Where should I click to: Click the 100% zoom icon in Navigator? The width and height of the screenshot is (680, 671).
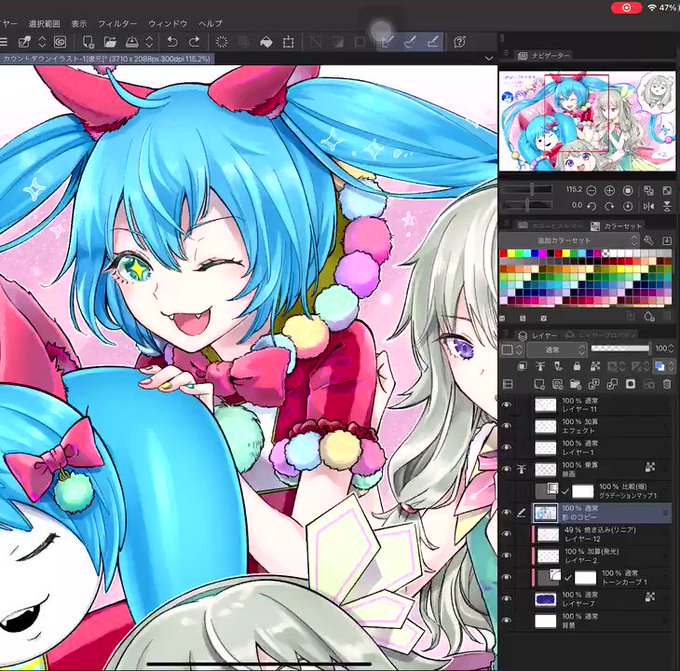pos(628,190)
